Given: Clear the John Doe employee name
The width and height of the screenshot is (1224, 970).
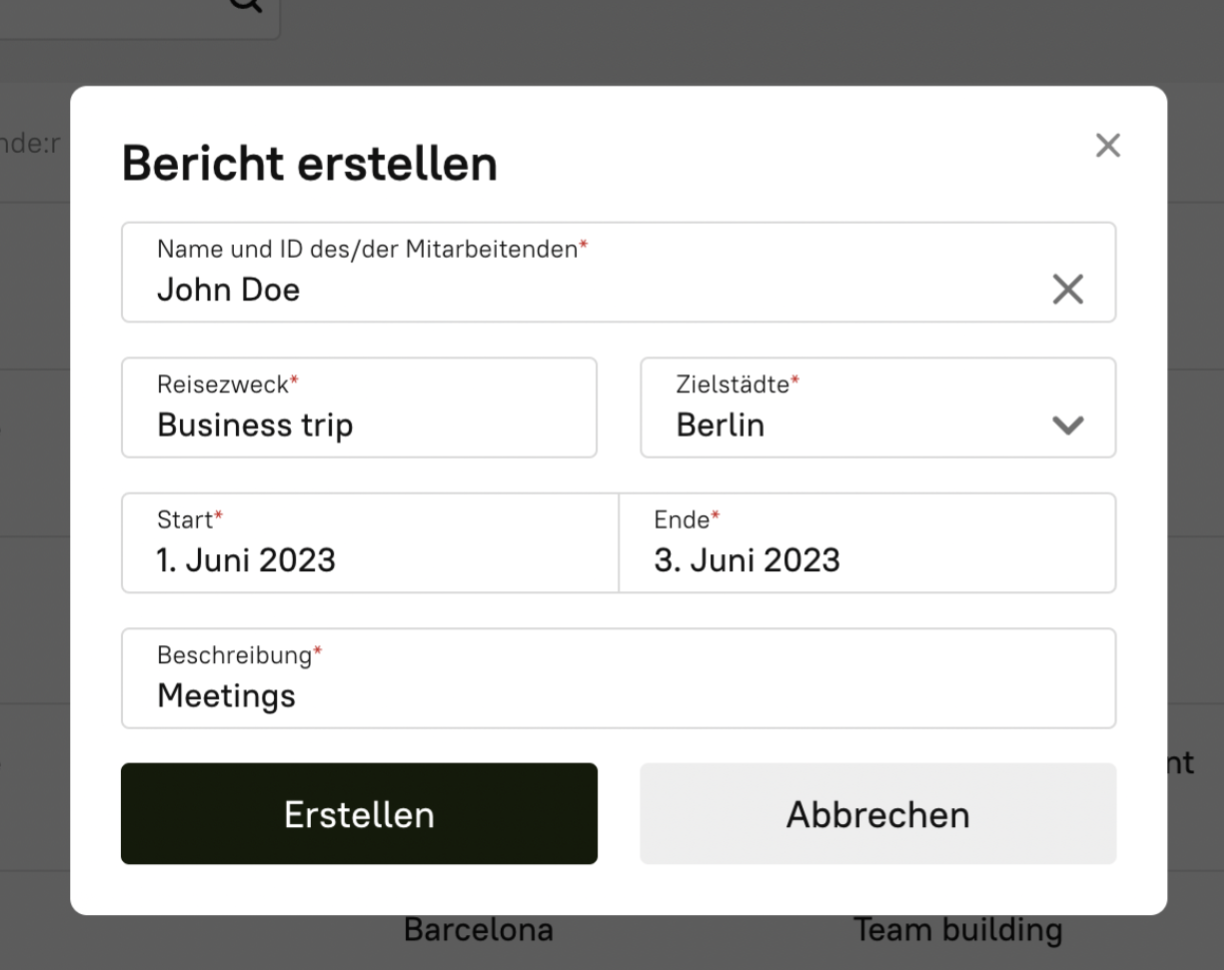Looking at the screenshot, I should coord(1067,290).
